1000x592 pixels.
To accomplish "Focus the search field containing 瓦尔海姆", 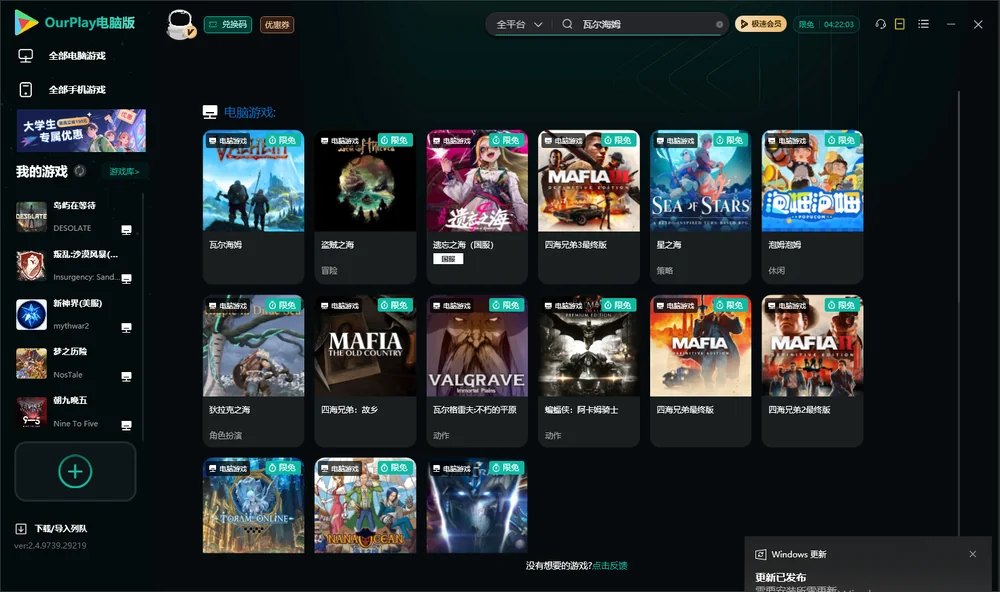I will pos(644,24).
